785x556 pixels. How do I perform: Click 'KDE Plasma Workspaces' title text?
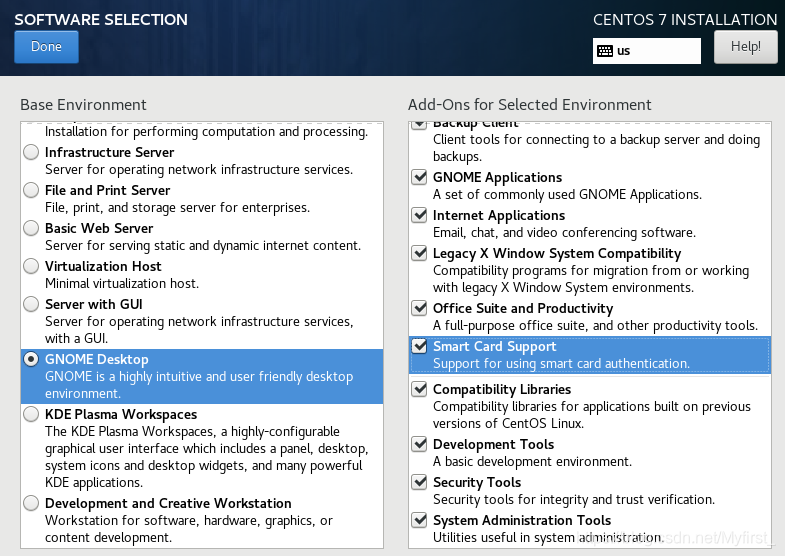coord(121,414)
